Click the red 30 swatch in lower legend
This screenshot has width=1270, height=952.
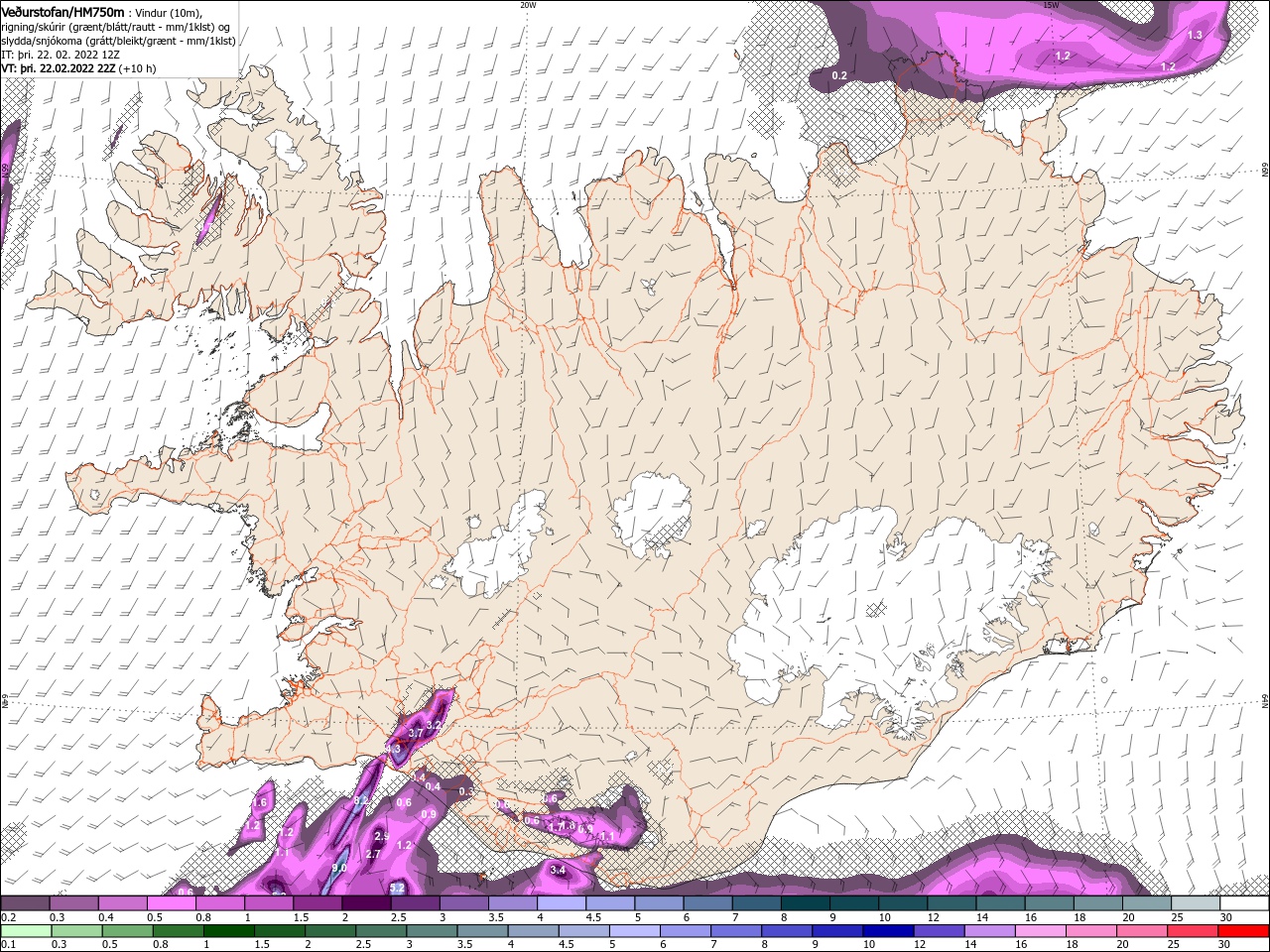(x=1245, y=931)
